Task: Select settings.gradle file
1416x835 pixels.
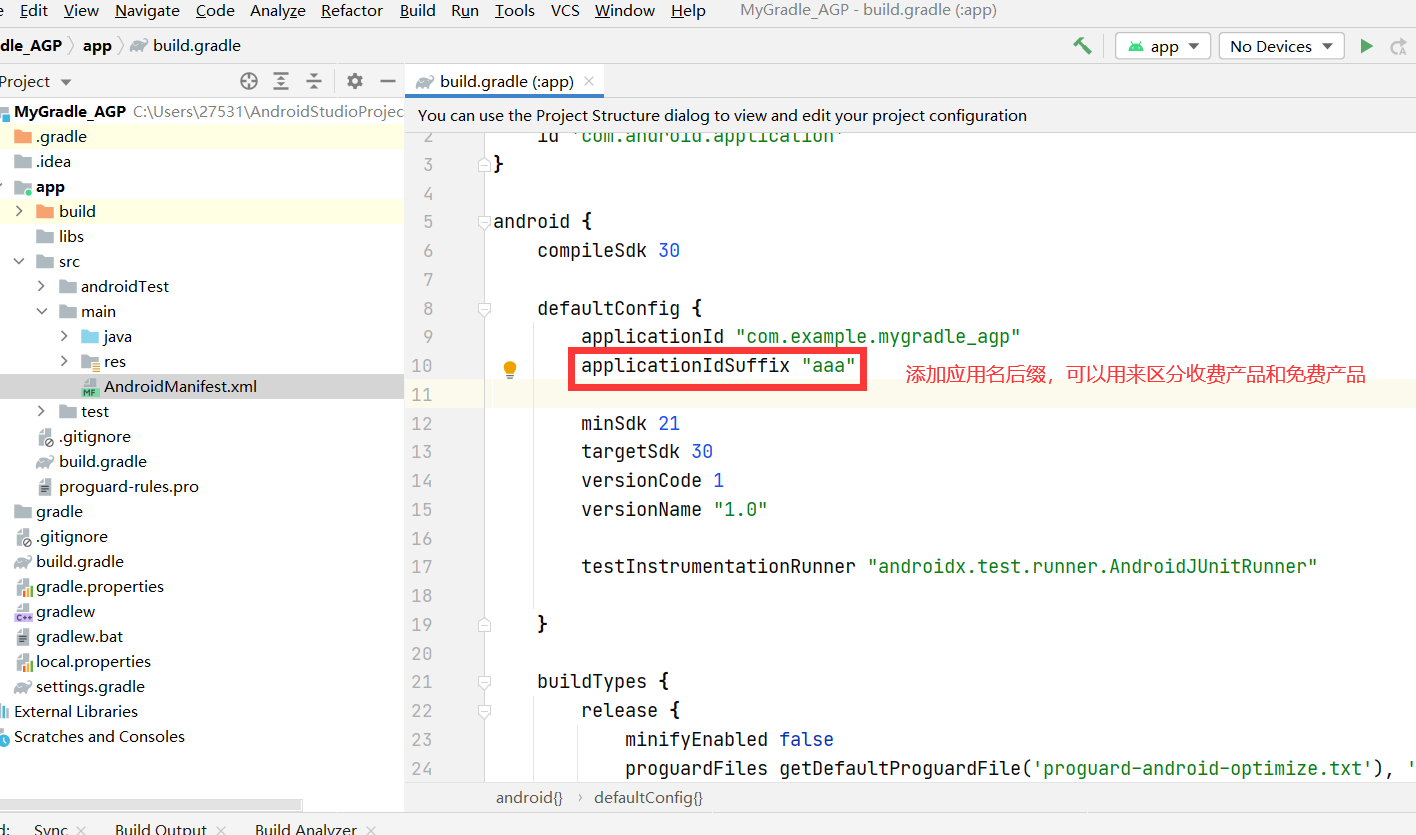Action: (90, 686)
